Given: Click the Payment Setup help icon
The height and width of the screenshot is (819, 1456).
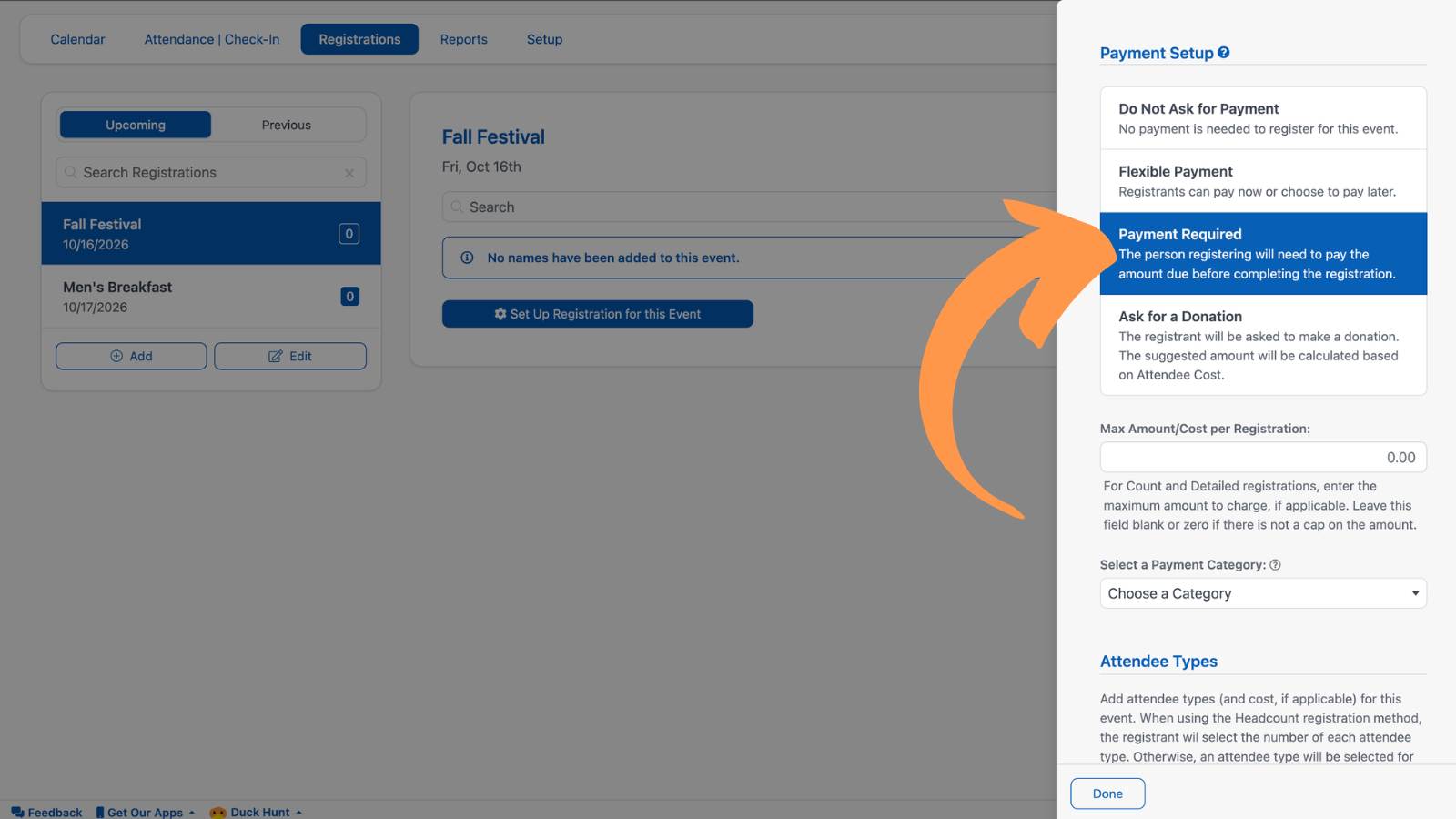Looking at the screenshot, I should (1224, 53).
